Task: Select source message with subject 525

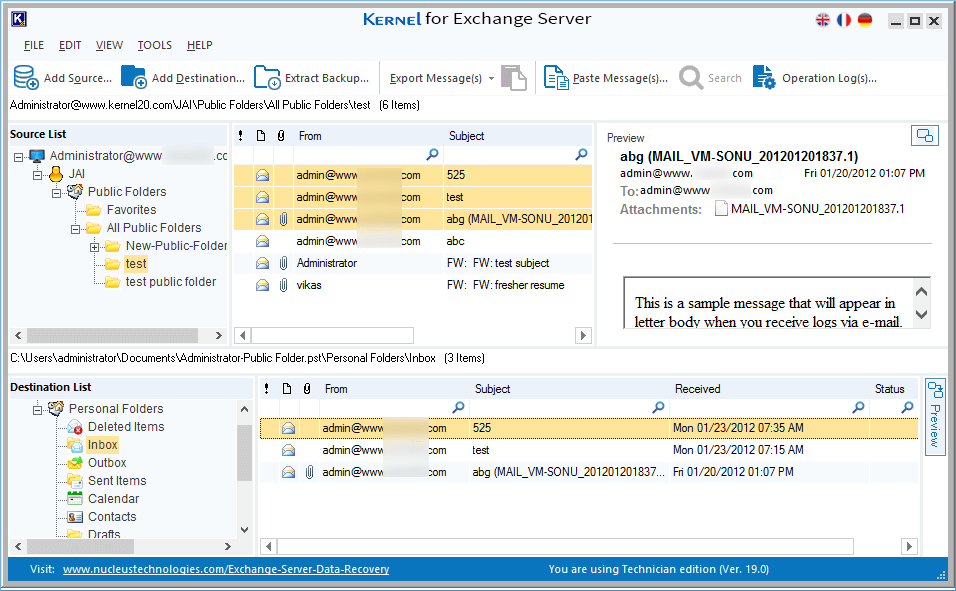Action: [413, 175]
